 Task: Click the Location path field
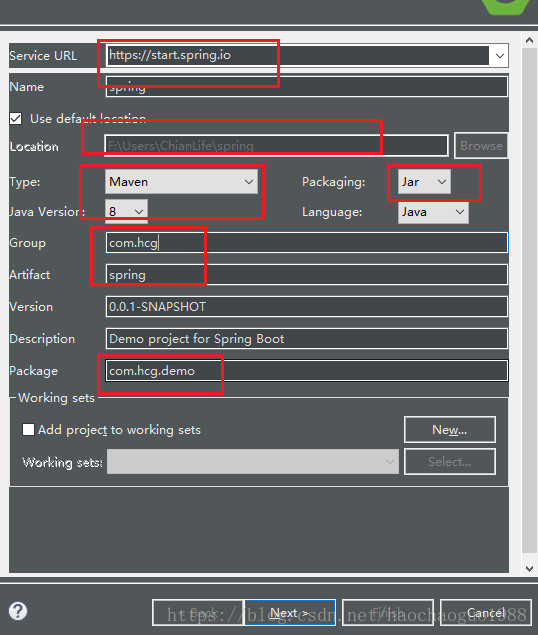(x=277, y=145)
